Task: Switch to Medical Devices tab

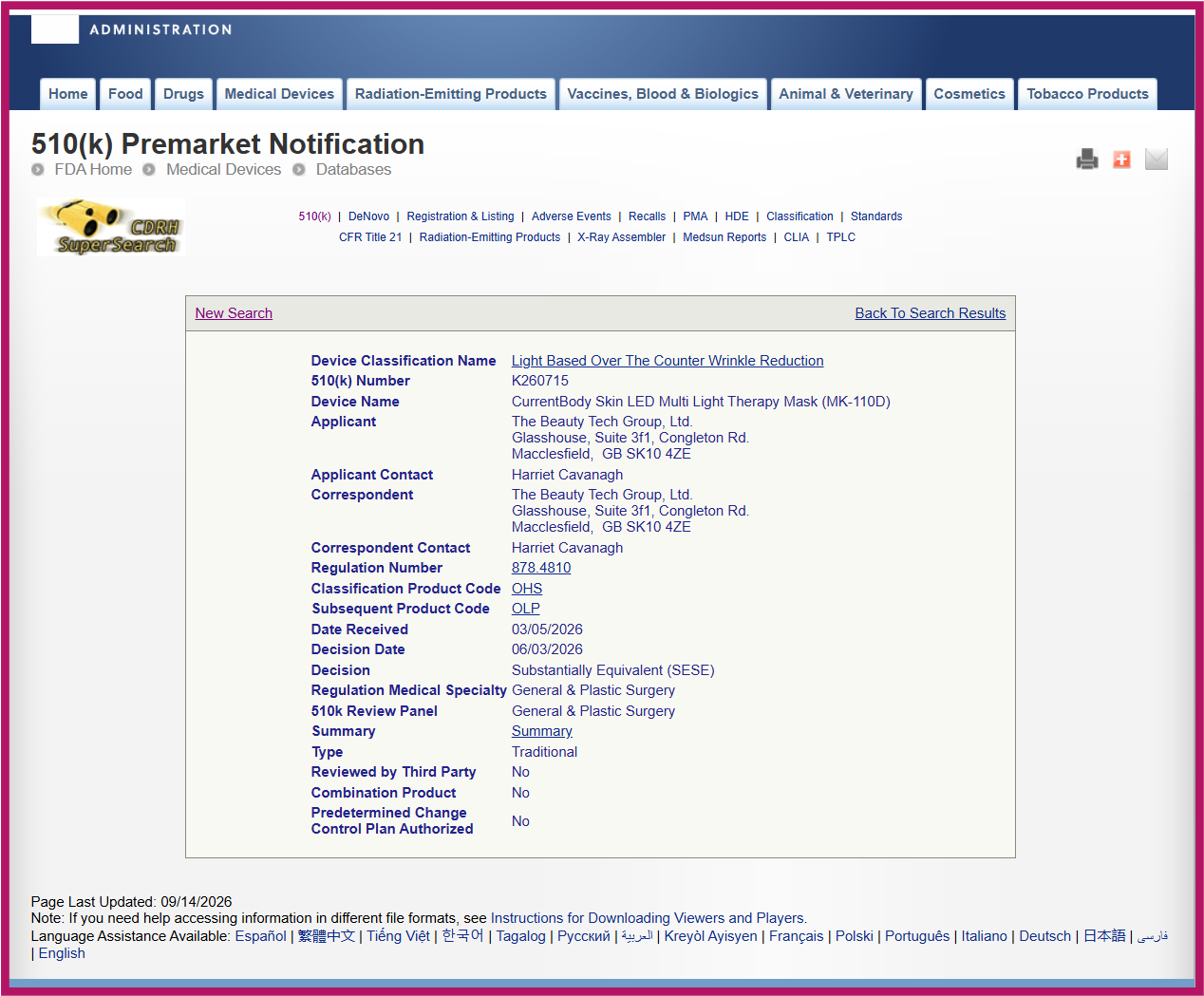Action: tap(279, 94)
